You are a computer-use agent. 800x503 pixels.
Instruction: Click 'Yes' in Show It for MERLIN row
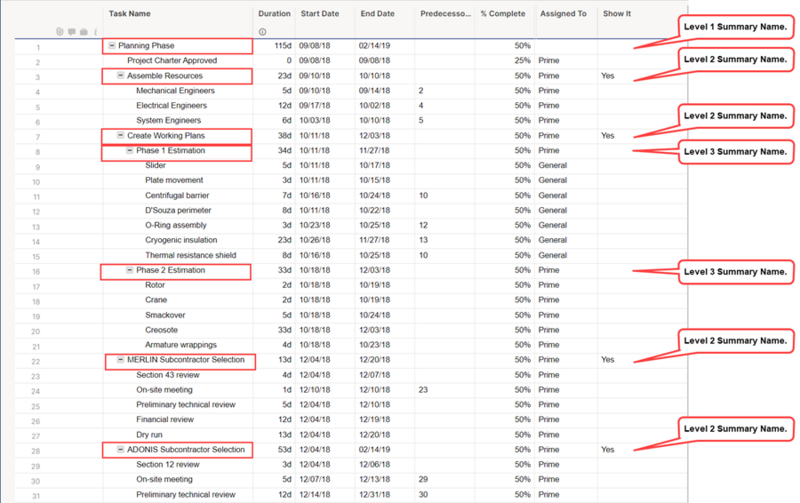point(607,360)
